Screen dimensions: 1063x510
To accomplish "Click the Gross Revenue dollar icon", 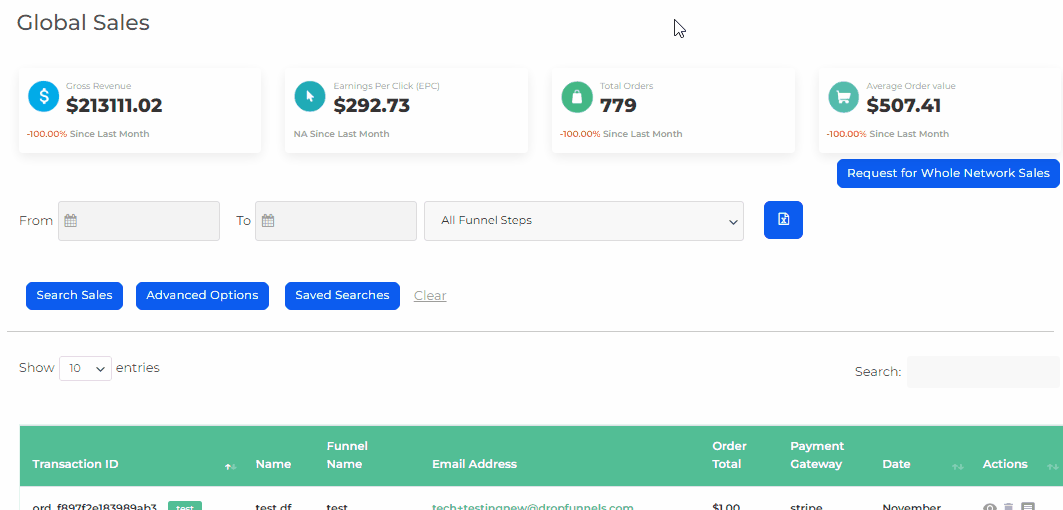I will pos(43,97).
